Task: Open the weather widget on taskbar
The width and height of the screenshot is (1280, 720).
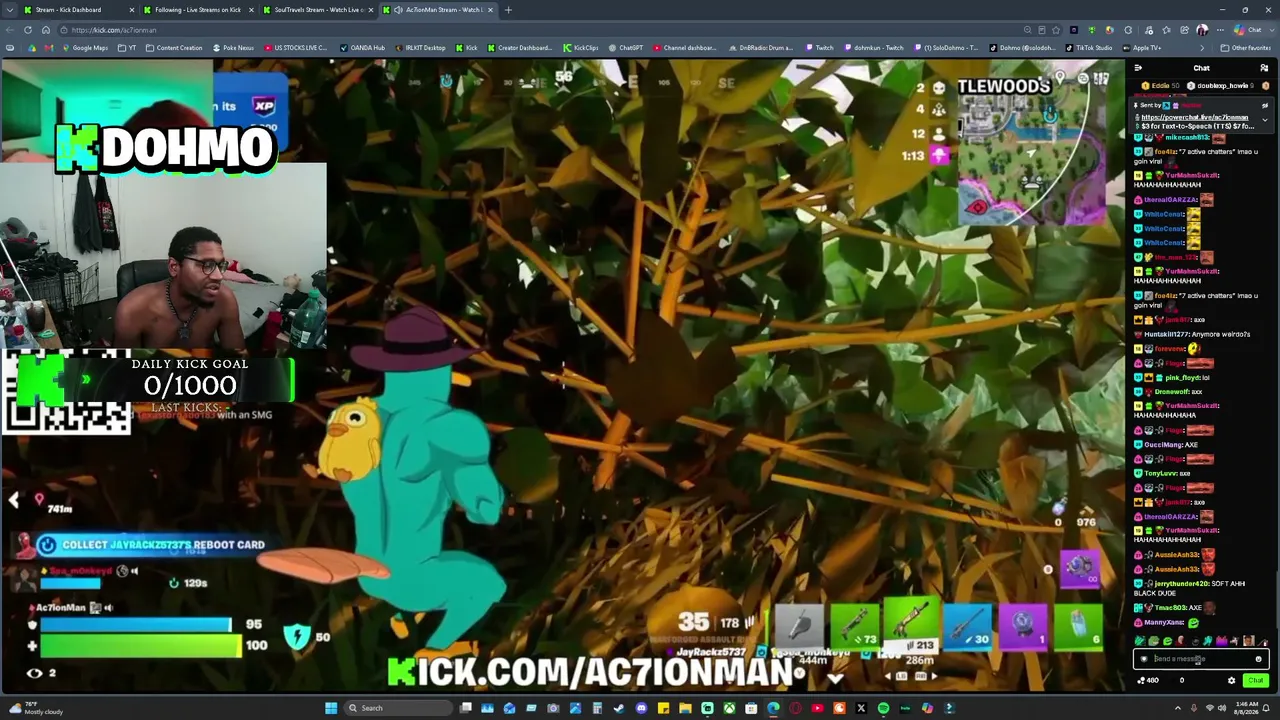Action: pos(35,708)
